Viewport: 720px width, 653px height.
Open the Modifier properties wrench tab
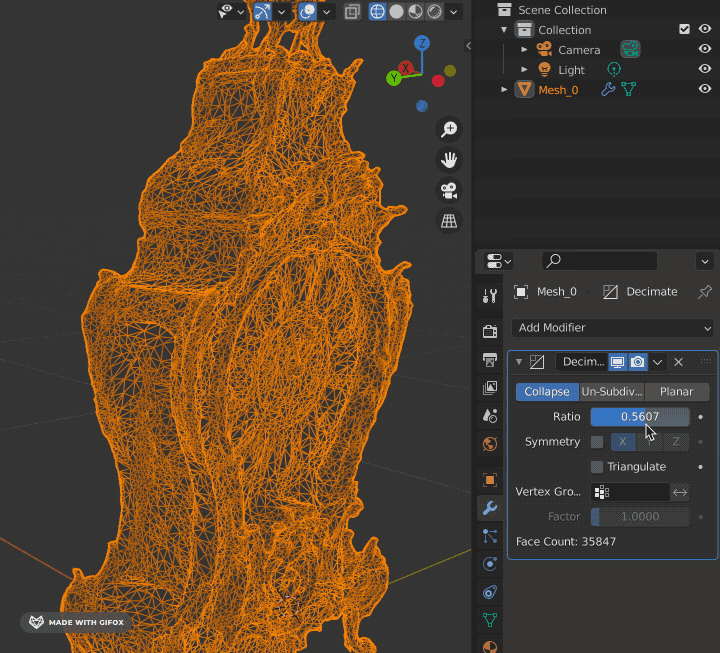click(489, 508)
